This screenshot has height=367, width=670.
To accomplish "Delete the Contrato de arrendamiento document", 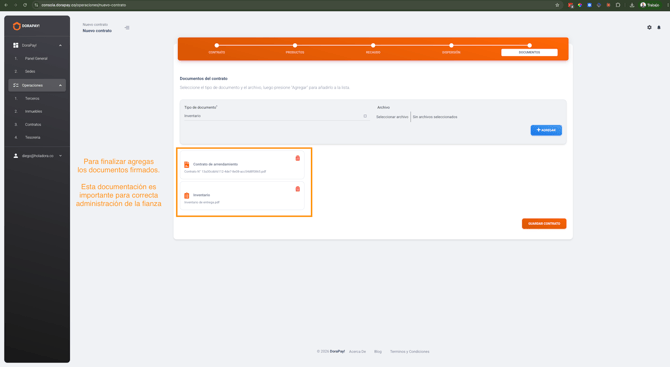I will tap(298, 159).
